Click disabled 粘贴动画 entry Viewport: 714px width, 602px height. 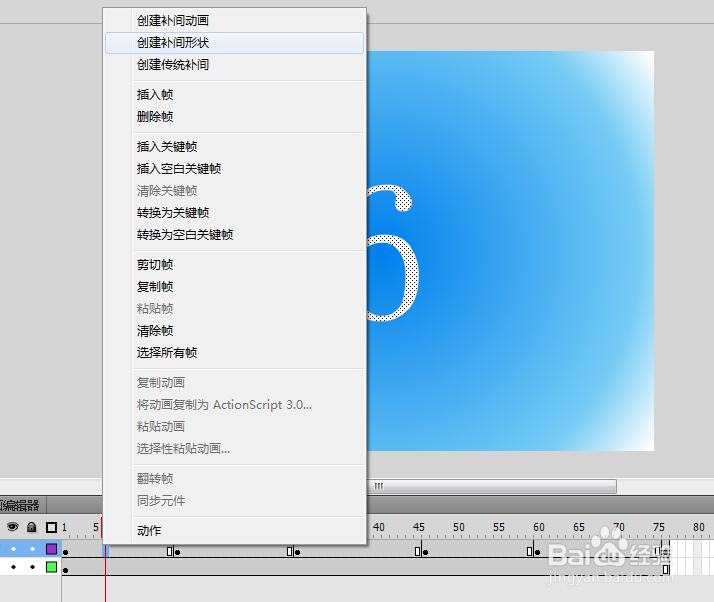[235, 427]
